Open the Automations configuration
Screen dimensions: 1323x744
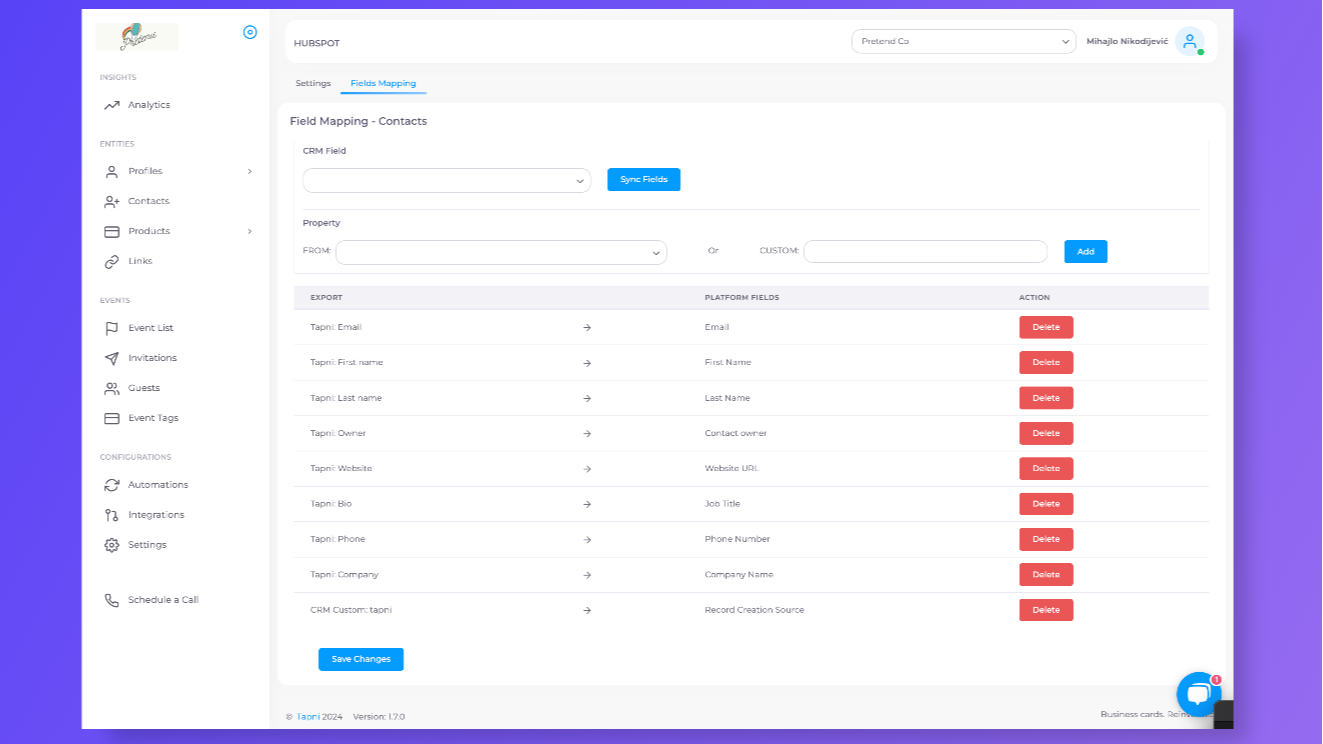[x=158, y=484]
